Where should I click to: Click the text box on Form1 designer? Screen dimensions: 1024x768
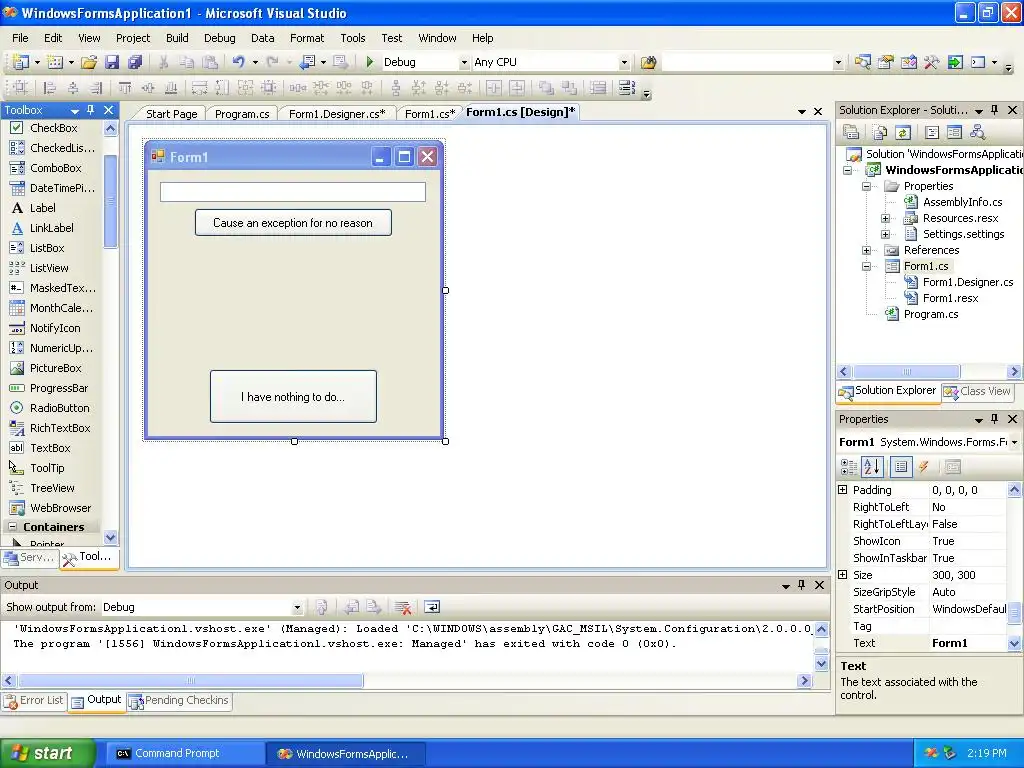pos(293,192)
